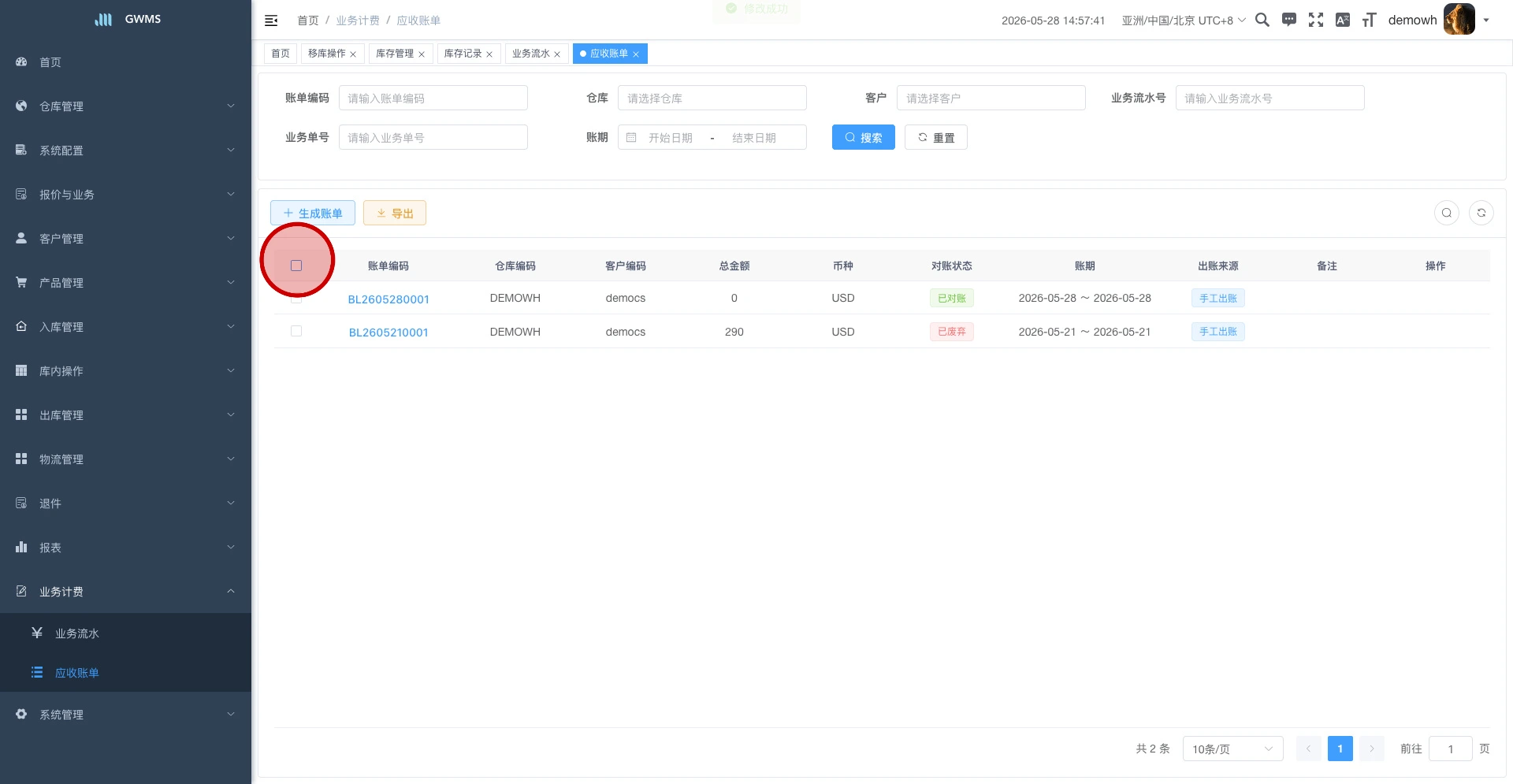Click the demowh user avatar
1513x784 pixels.
1459,19
